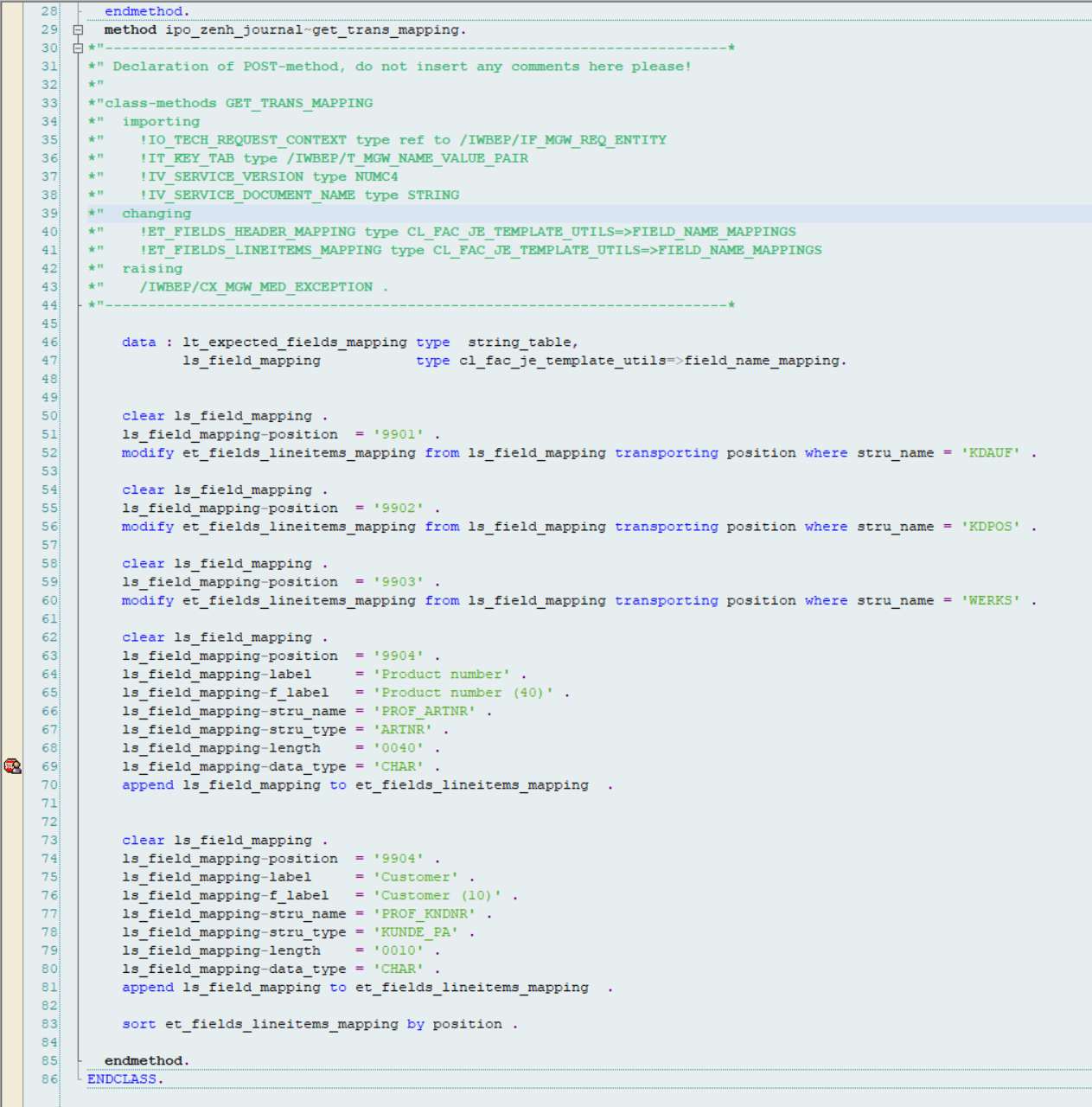The height and width of the screenshot is (1107, 1092).
Task: Select the 'KDAUF' string literal
Action: [991, 452]
